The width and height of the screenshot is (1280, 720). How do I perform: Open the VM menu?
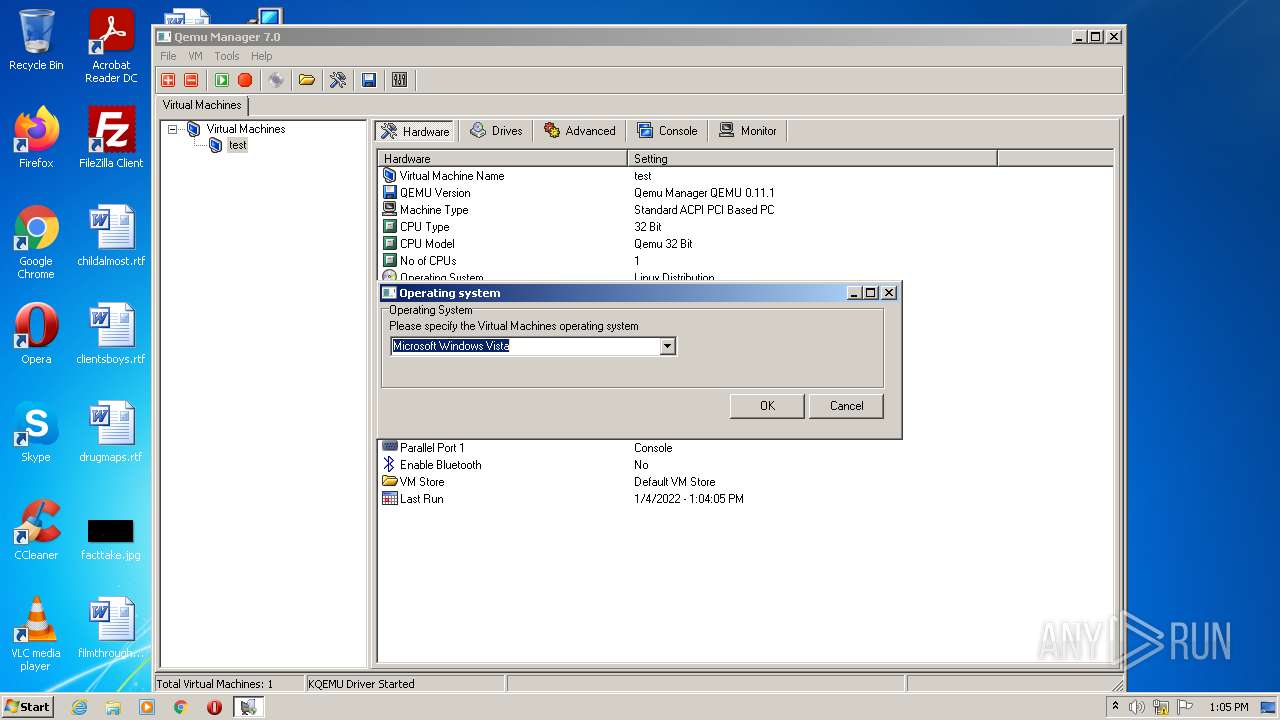coord(195,56)
